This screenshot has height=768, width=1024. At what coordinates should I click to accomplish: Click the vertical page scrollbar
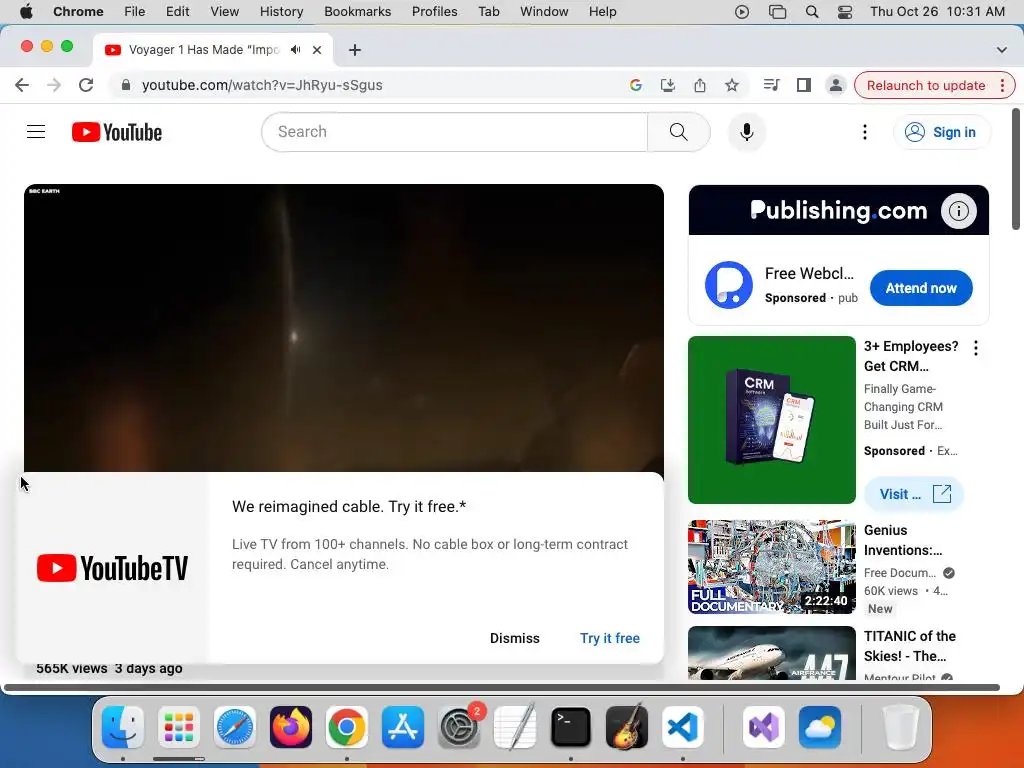point(1016,168)
